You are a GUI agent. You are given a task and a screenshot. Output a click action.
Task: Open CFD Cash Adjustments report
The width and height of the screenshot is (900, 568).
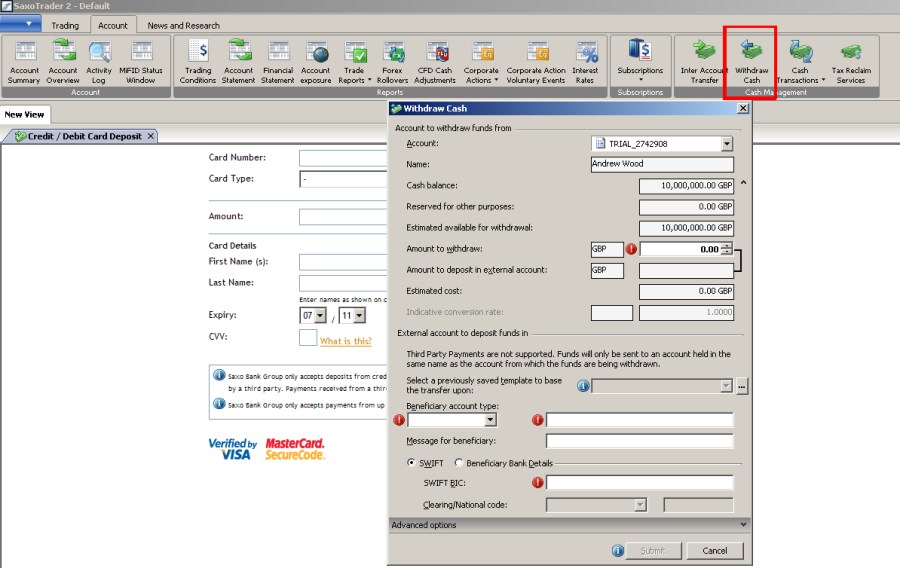[435, 63]
